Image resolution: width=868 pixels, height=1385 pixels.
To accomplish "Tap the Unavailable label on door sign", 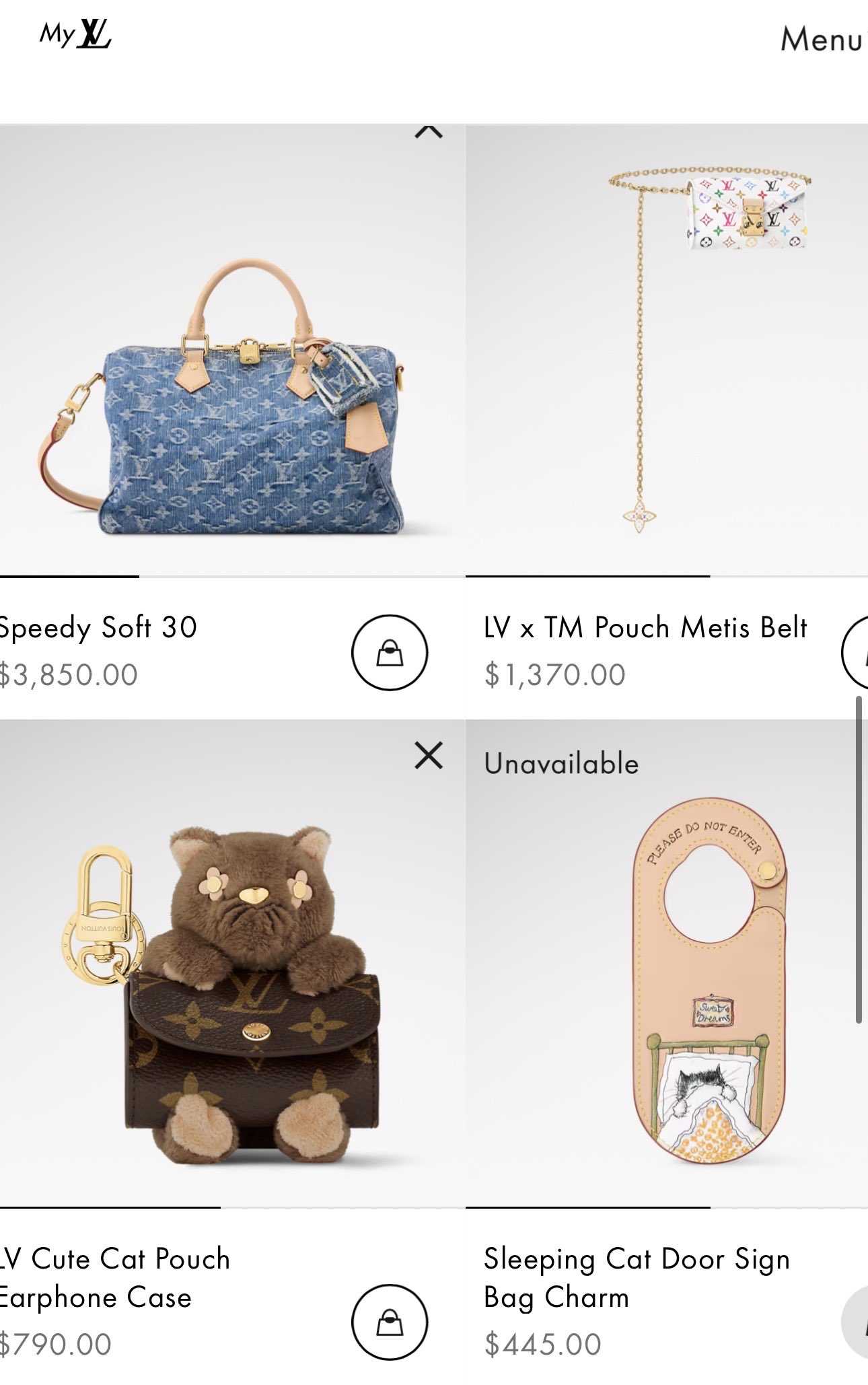I will (x=561, y=764).
